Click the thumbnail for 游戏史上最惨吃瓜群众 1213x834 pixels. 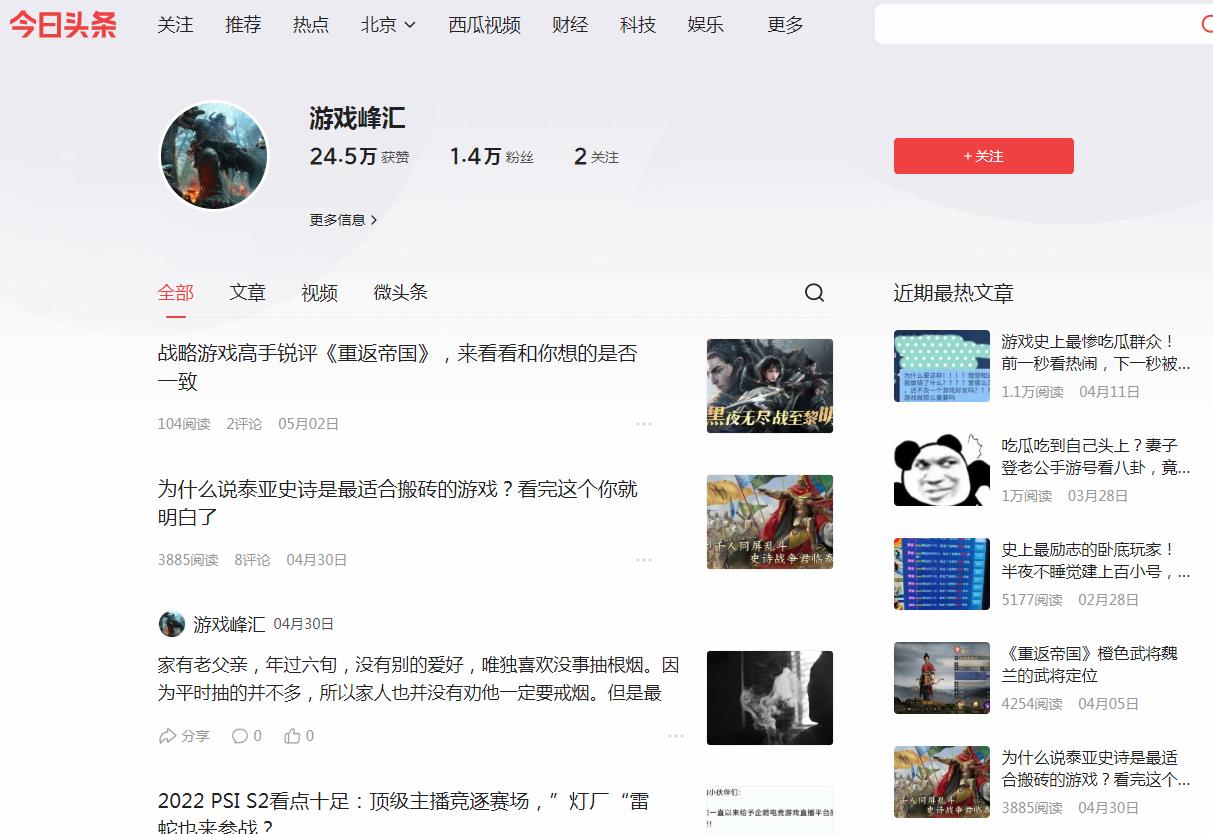coord(942,366)
